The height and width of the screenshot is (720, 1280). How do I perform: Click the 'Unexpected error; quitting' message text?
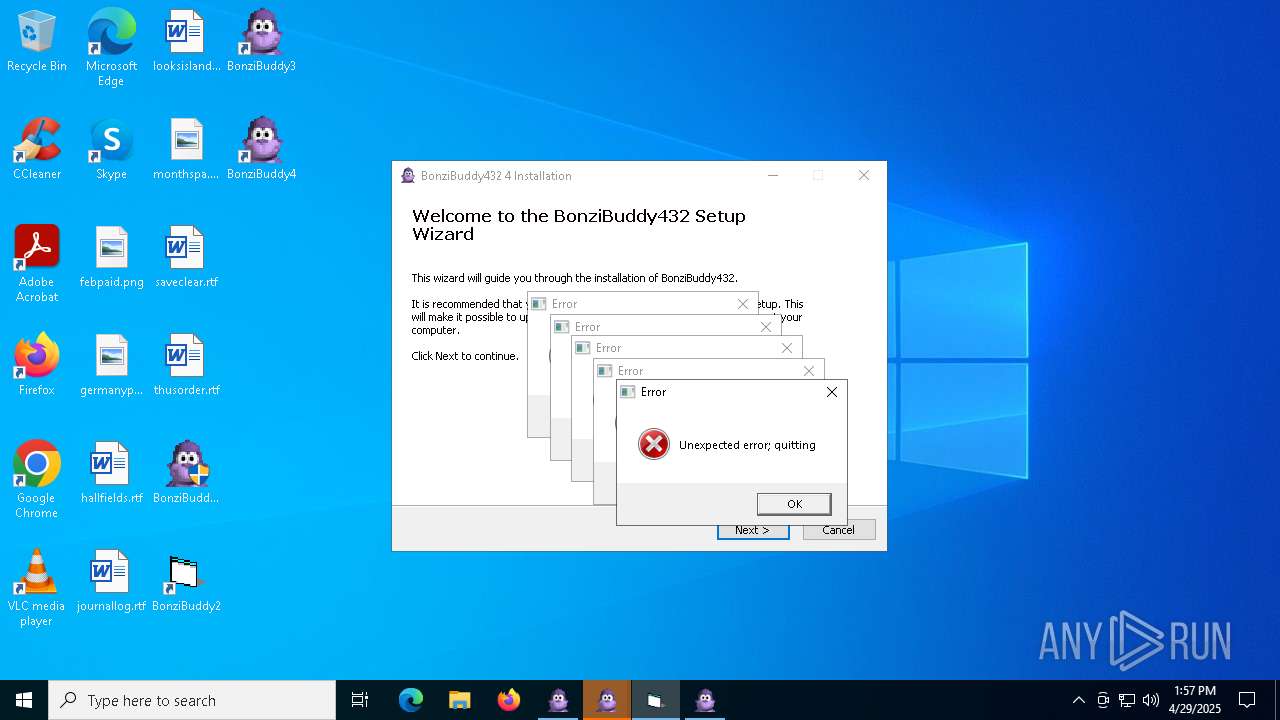pyautogui.click(x=747, y=445)
